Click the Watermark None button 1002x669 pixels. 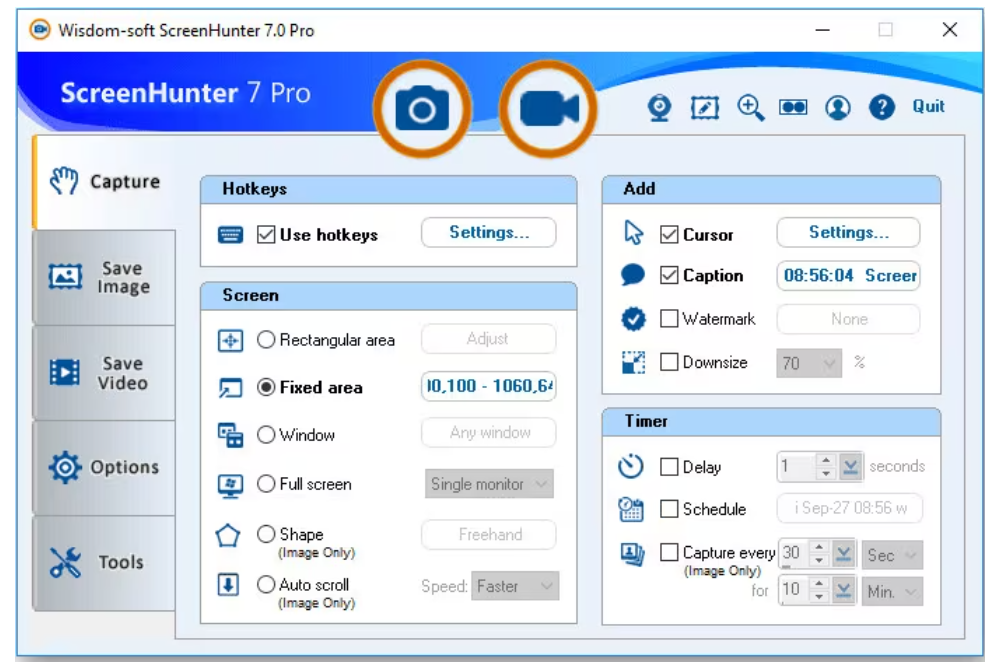click(x=849, y=319)
